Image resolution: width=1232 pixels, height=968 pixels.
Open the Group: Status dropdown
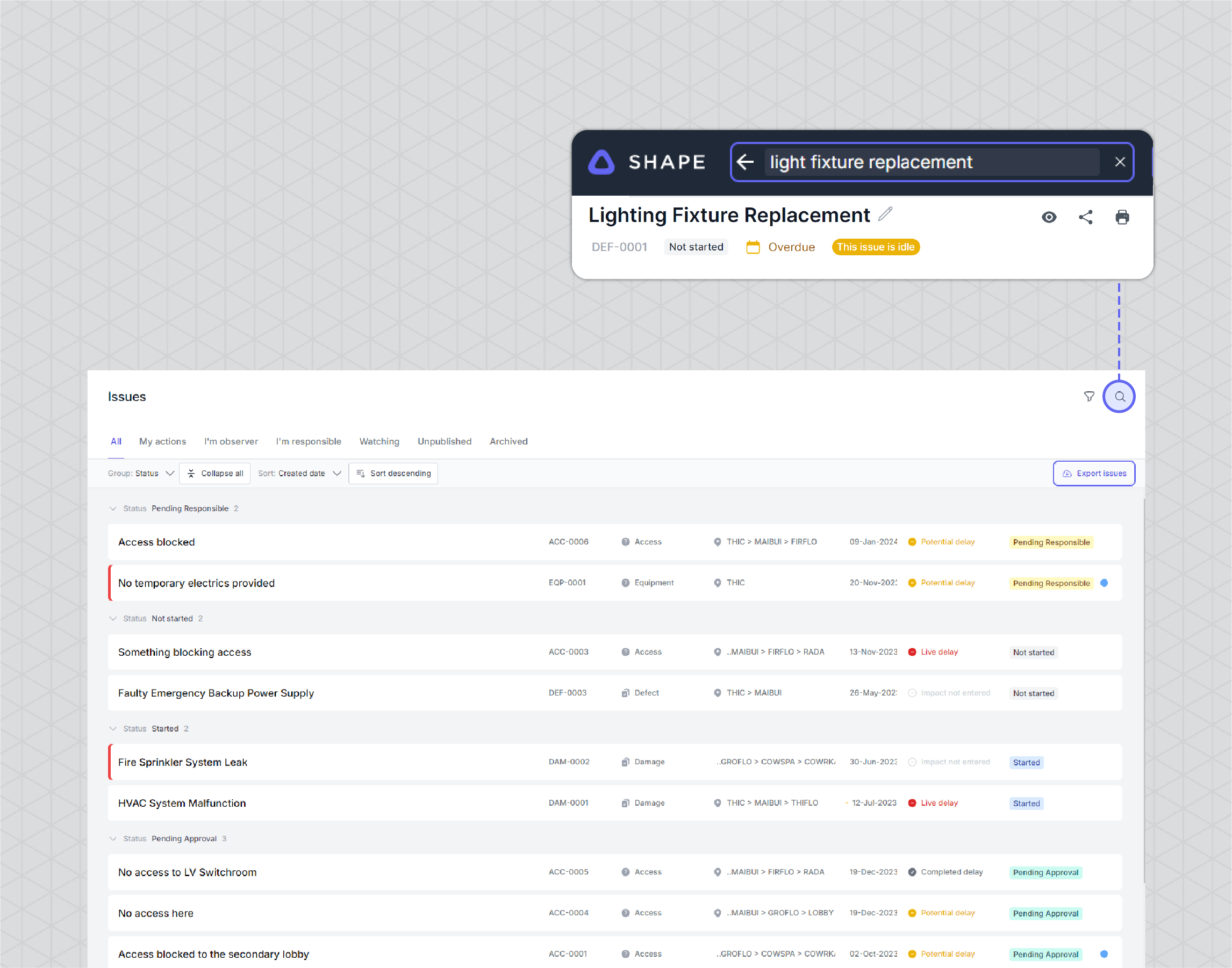point(141,473)
